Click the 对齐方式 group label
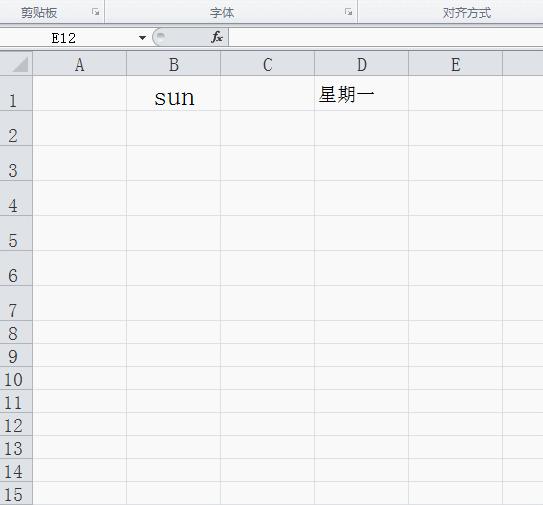Screen dimensions: 543x505 [467, 13]
